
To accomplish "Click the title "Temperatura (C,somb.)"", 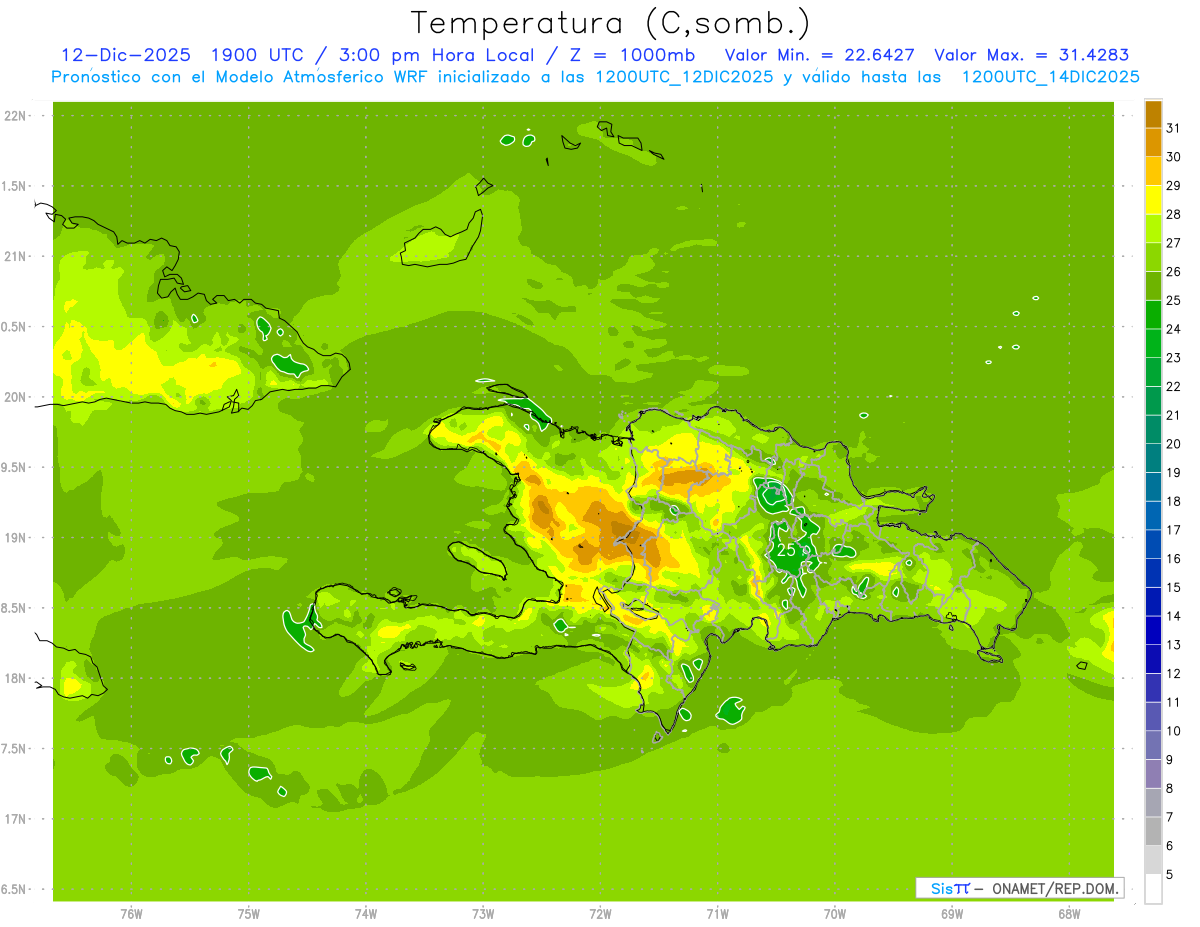I will click(x=609, y=24).
